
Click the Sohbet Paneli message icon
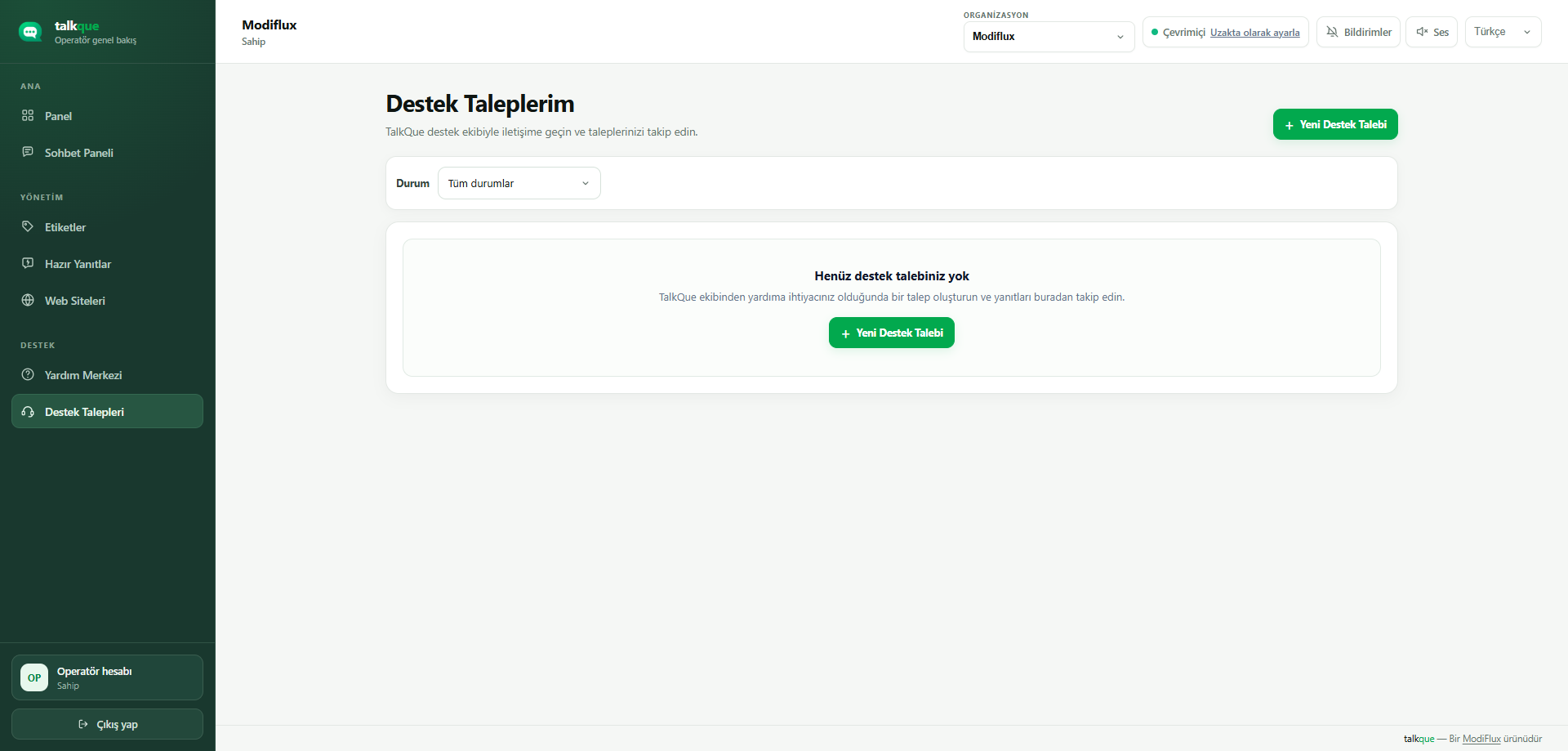pos(28,152)
